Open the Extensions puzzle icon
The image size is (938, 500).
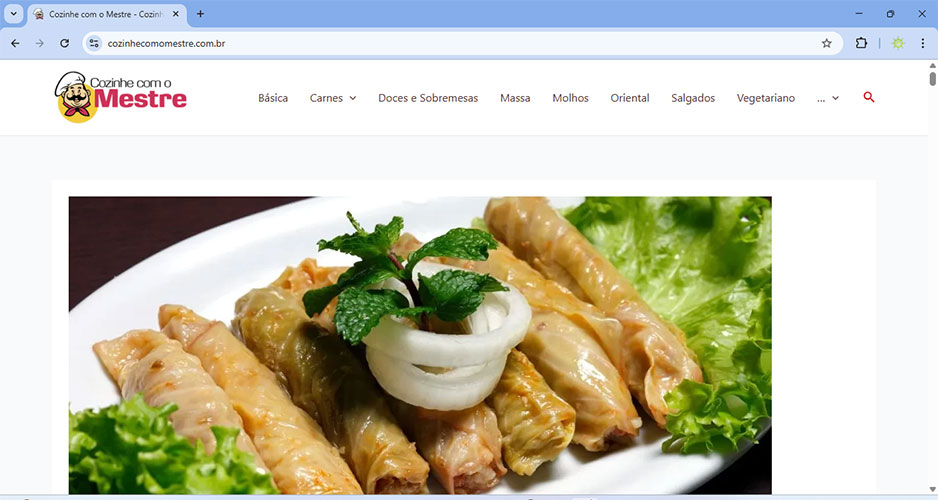pyautogui.click(x=861, y=43)
